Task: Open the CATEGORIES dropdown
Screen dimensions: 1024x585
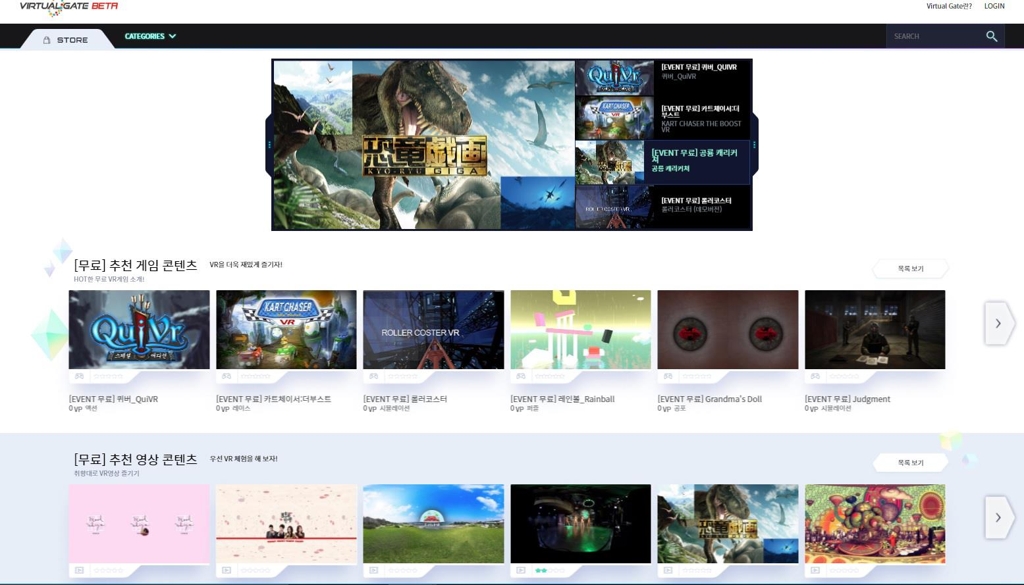Action: [x=150, y=37]
